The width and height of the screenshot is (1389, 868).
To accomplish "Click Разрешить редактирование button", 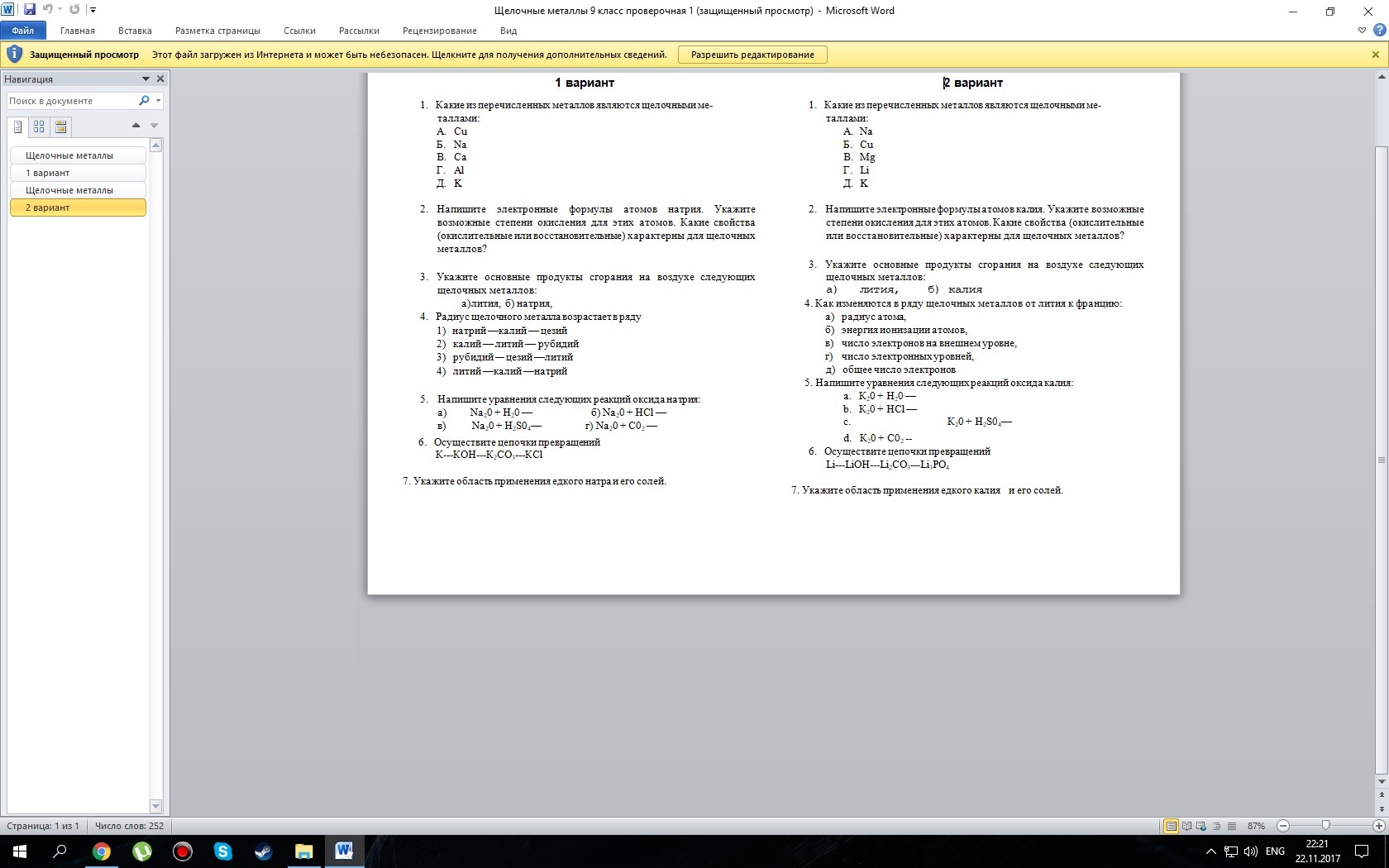I will [x=752, y=55].
